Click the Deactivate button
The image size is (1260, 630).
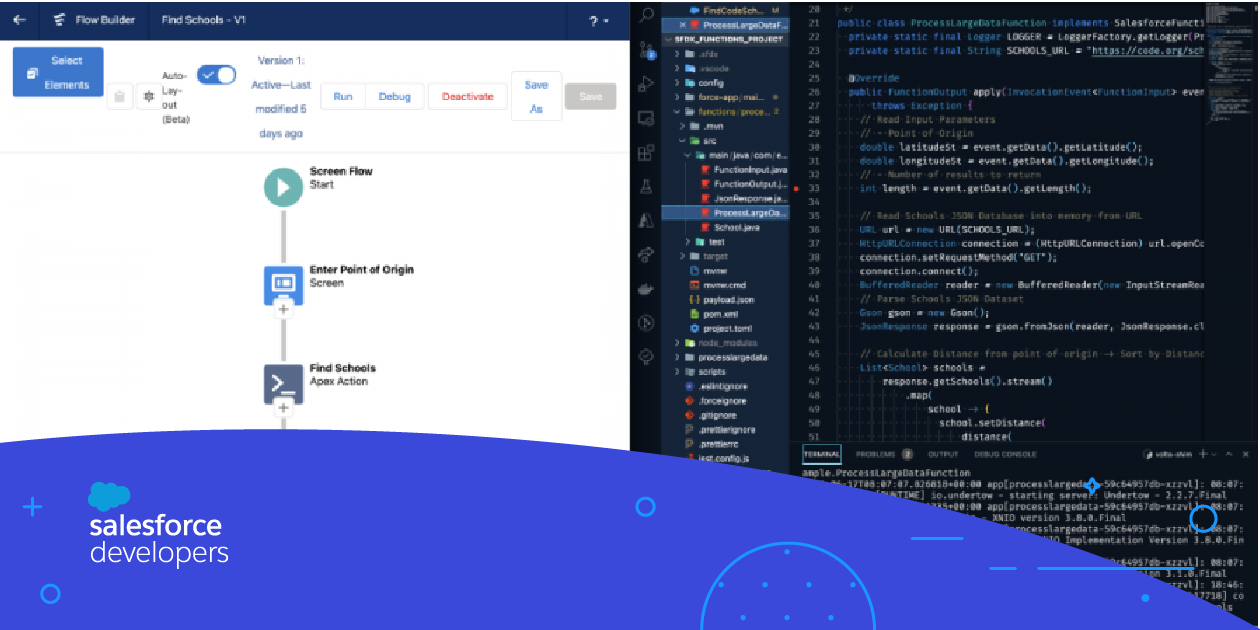pyautogui.click(x=467, y=97)
